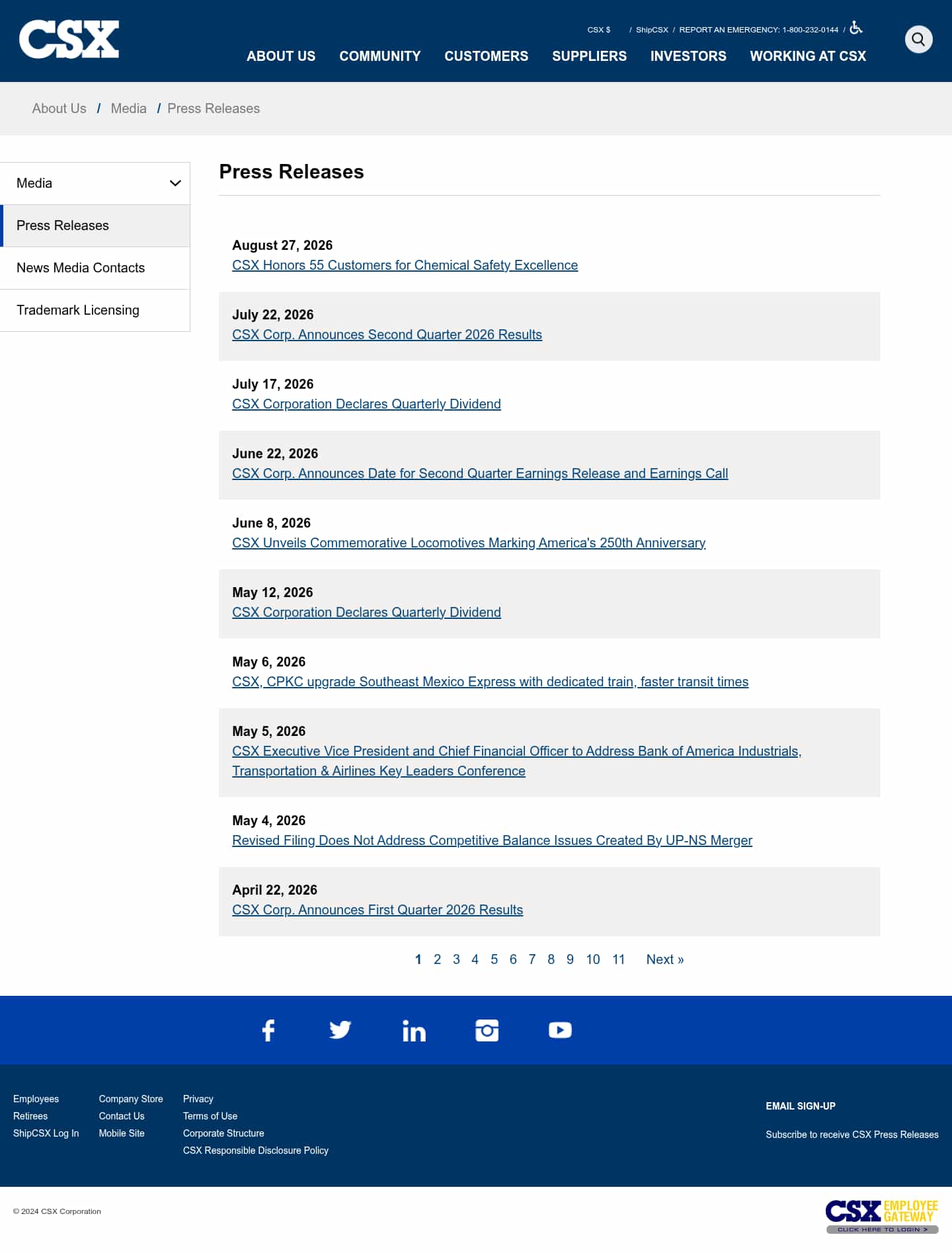The height and width of the screenshot is (1253, 952).
Task: Go to page 7 of results
Action: point(532,959)
